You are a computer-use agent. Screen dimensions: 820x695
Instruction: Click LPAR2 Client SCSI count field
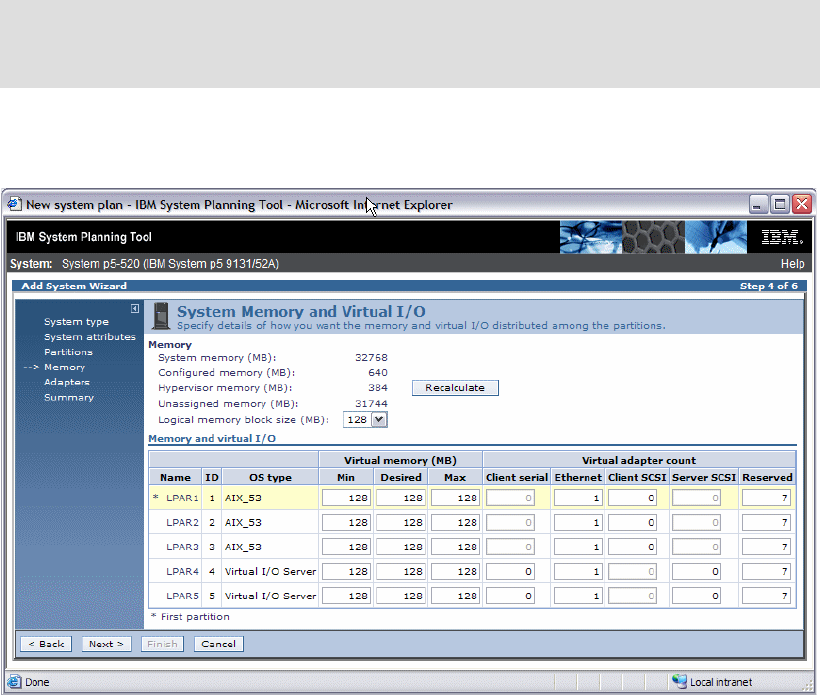tap(632, 522)
